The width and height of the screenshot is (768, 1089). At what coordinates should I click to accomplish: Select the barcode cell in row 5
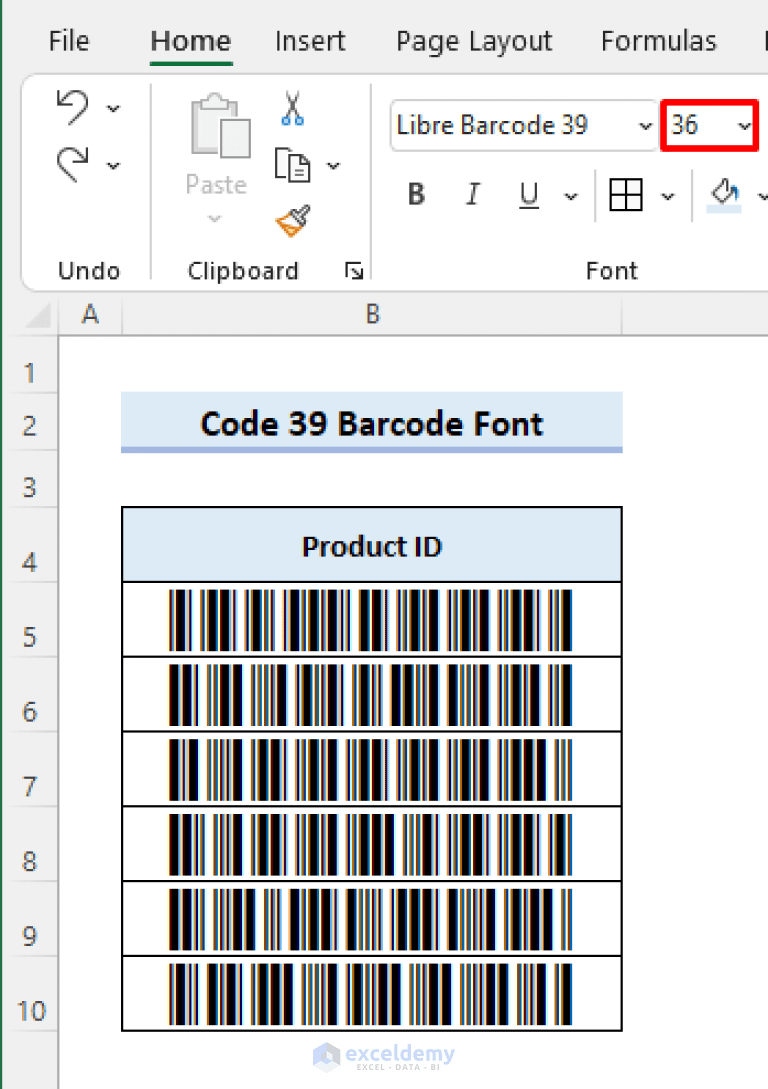click(371, 619)
